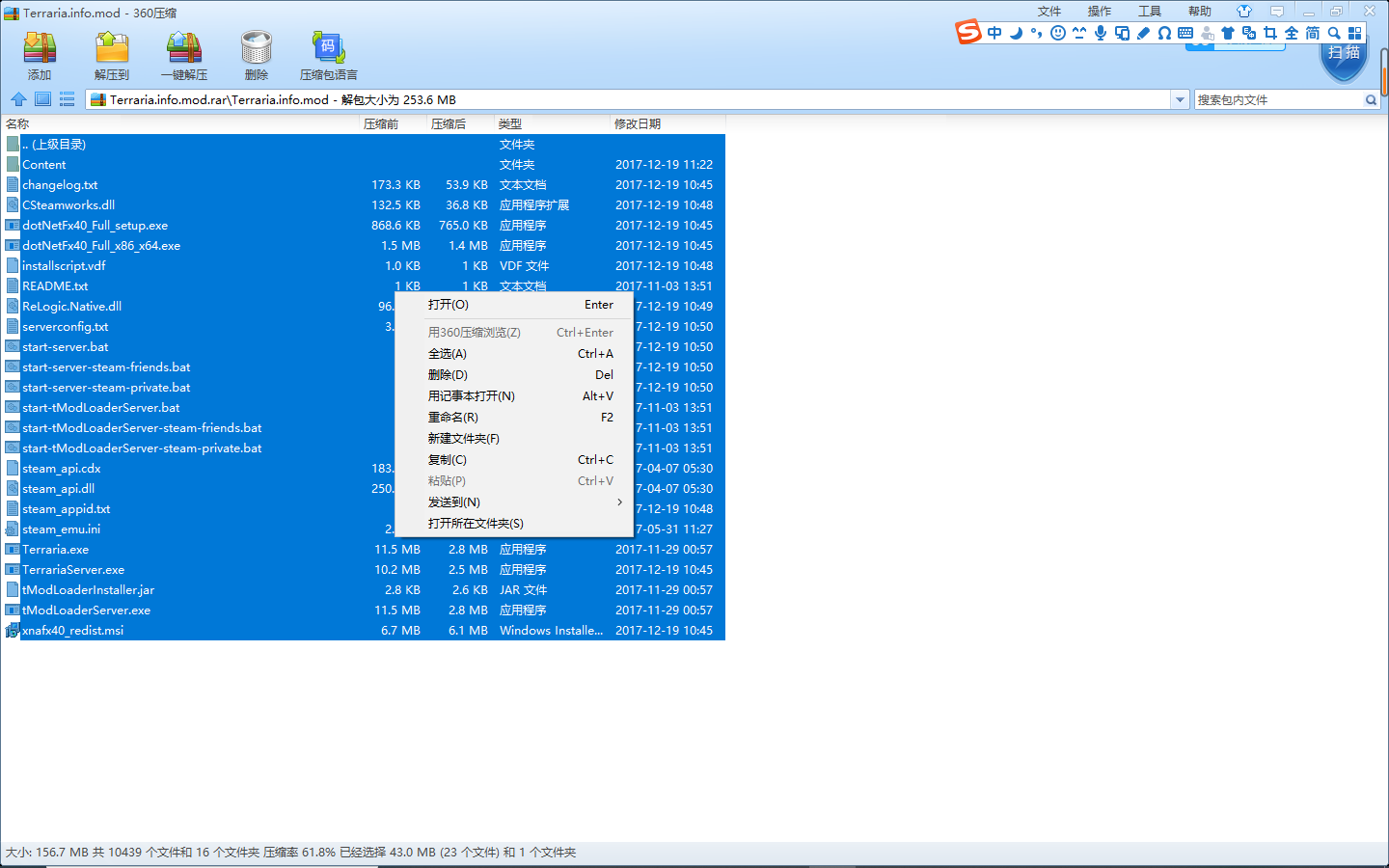Sort by the 压缩后 column header
The height and width of the screenshot is (868, 1389).
point(459,123)
